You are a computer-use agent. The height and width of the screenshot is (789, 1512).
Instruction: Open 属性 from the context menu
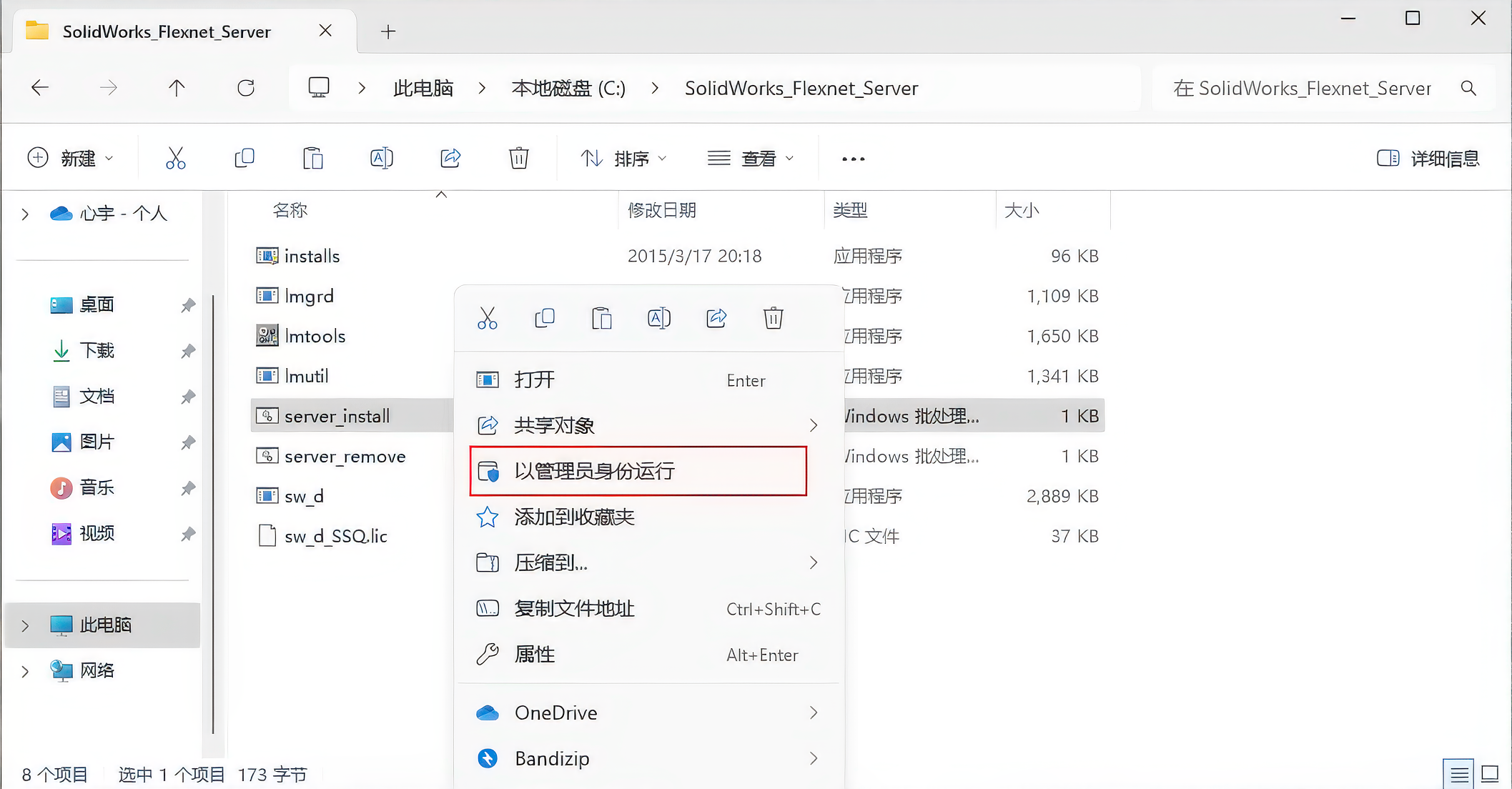tap(649, 654)
